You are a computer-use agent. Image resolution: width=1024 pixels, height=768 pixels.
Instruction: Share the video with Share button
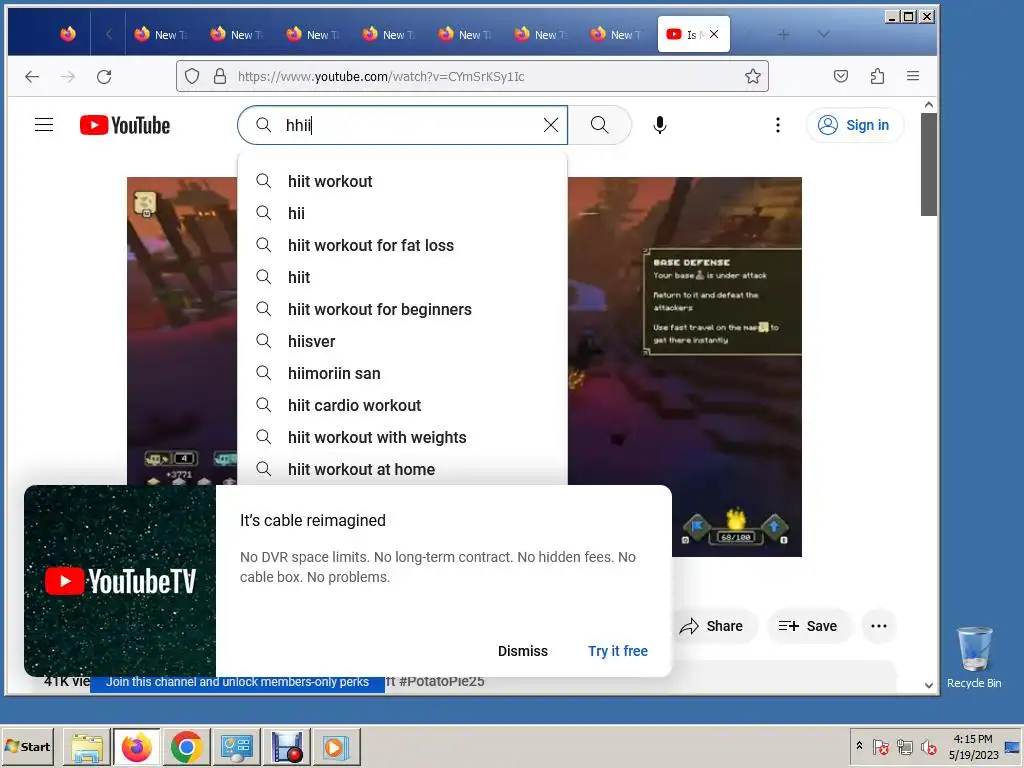click(x=712, y=626)
